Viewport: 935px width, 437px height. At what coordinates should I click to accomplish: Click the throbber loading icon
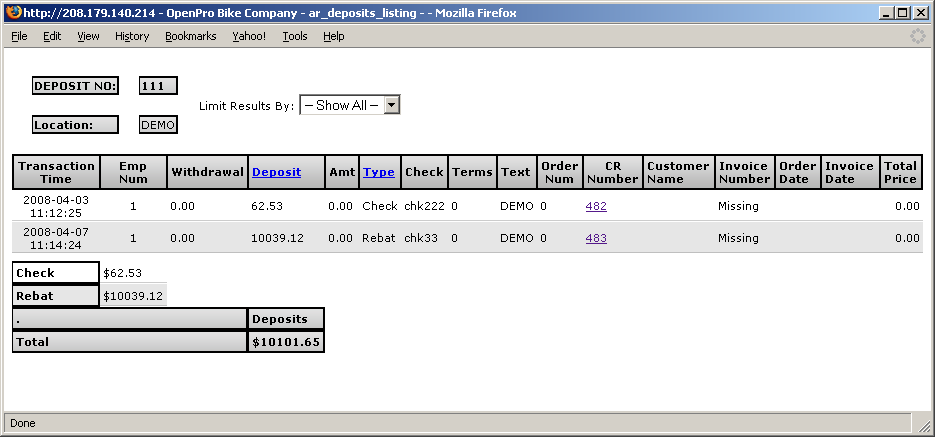click(917, 36)
